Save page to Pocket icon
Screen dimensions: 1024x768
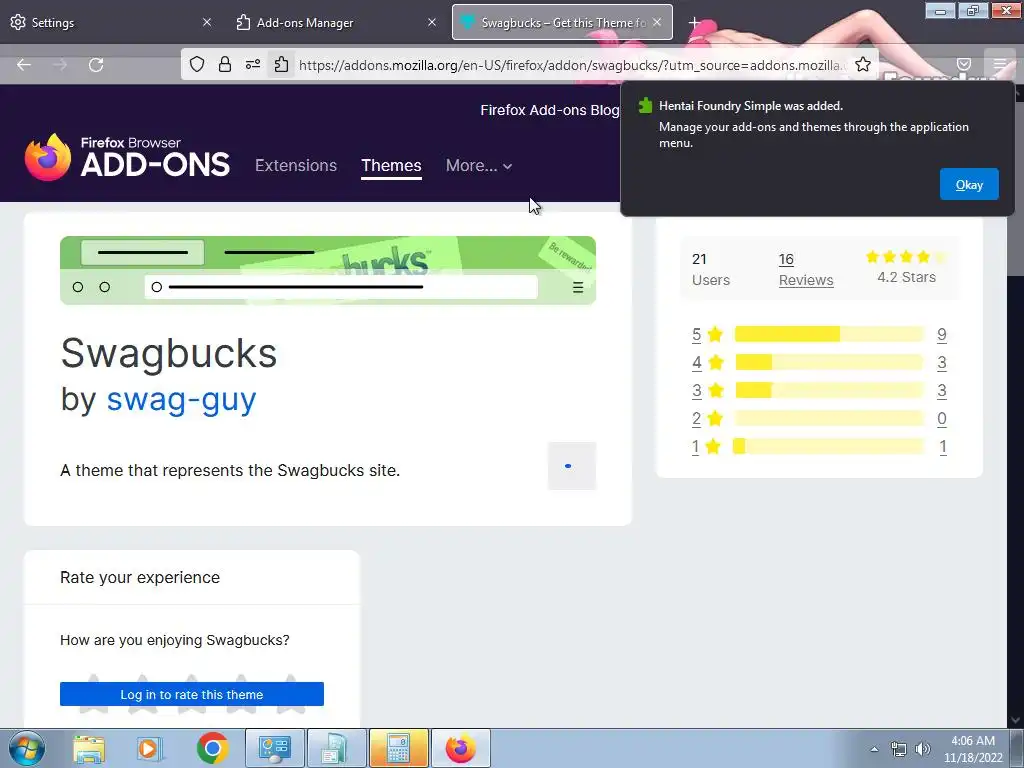tap(964, 64)
